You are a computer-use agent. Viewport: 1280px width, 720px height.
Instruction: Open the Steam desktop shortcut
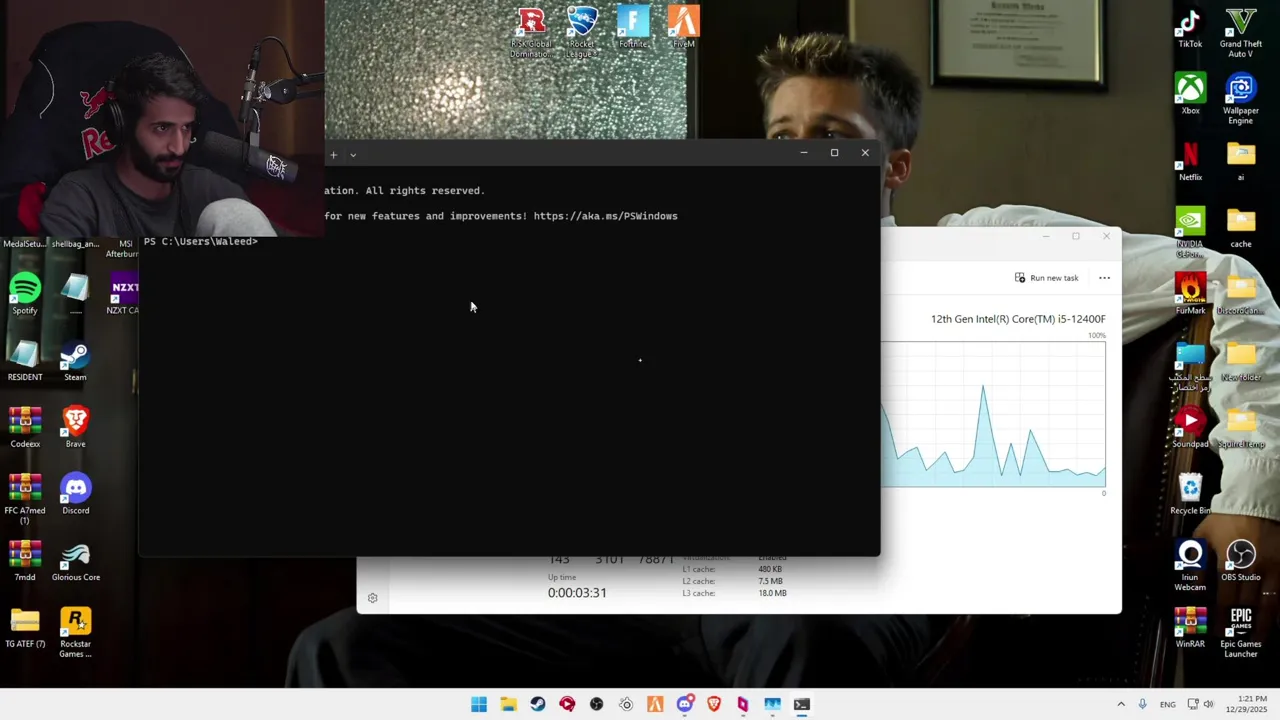click(x=75, y=362)
